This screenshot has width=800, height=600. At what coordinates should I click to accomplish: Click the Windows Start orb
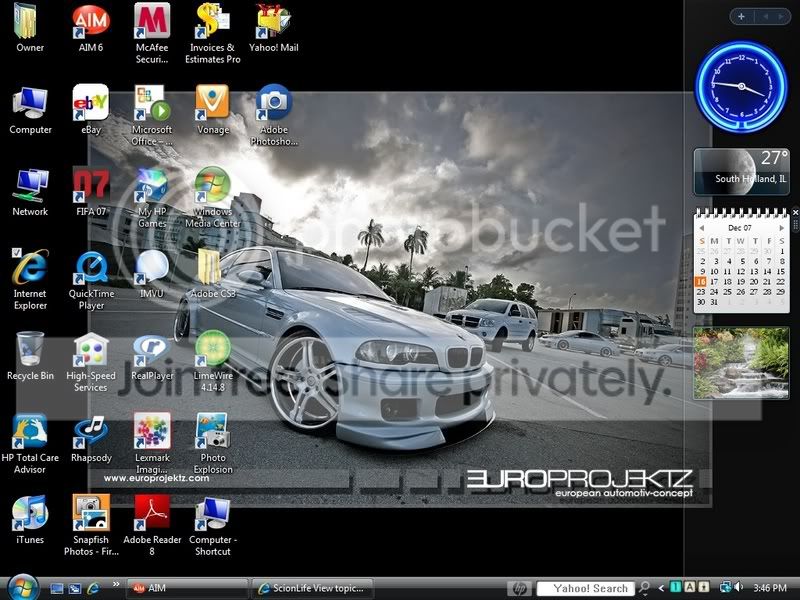[22, 588]
